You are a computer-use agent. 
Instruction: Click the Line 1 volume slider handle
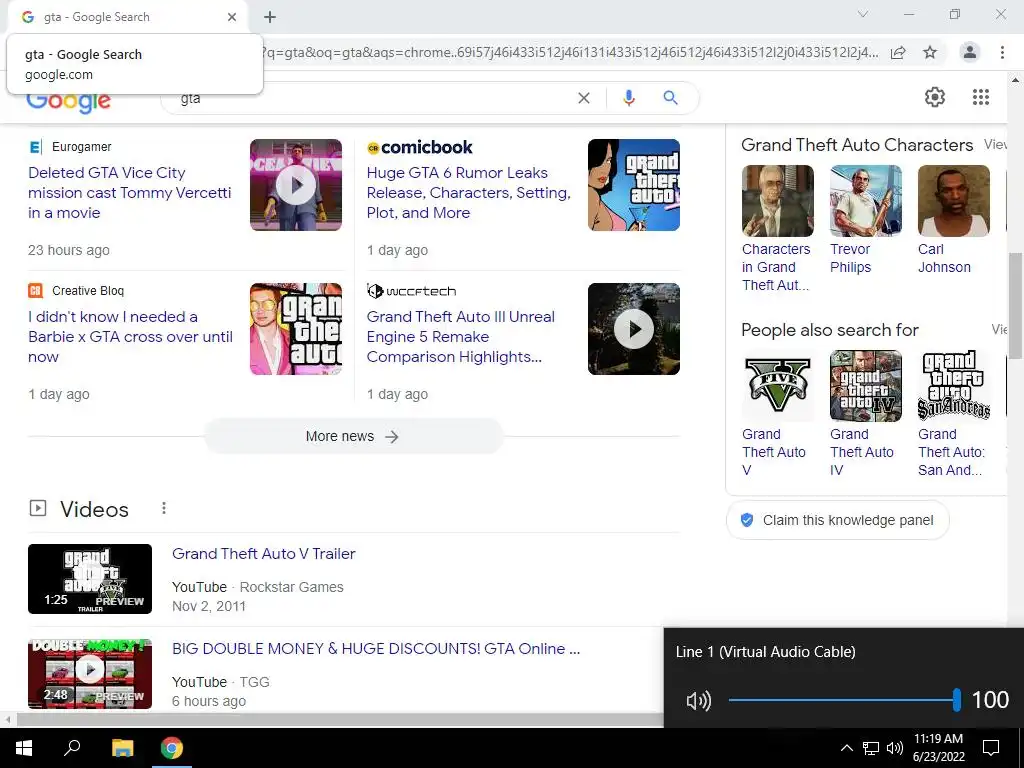tap(957, 700)
